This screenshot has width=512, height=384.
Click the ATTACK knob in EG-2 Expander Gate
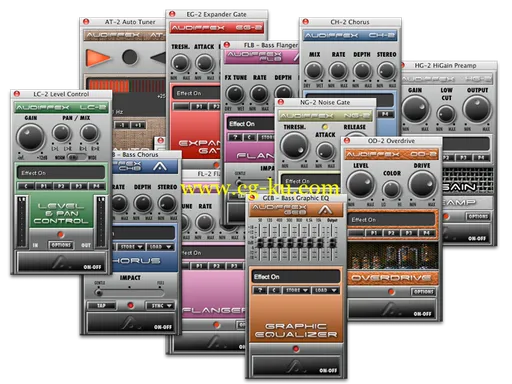click(x=204, y=63)
